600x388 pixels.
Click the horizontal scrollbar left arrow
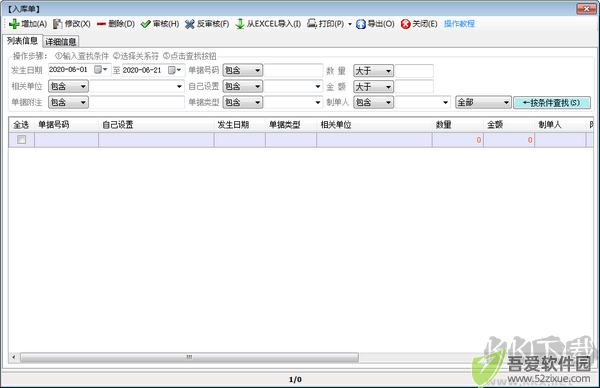click(14, 357)
